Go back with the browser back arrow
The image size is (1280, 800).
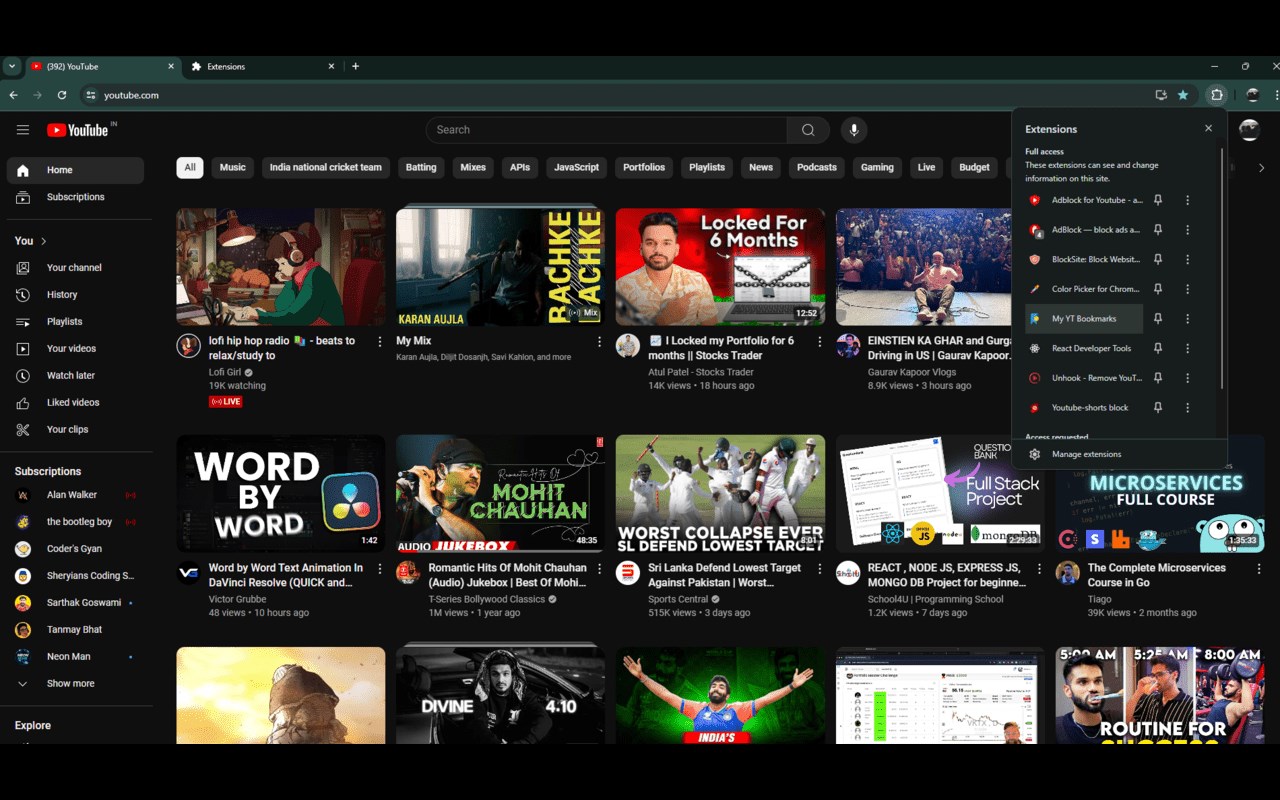(x=14, y=95)
